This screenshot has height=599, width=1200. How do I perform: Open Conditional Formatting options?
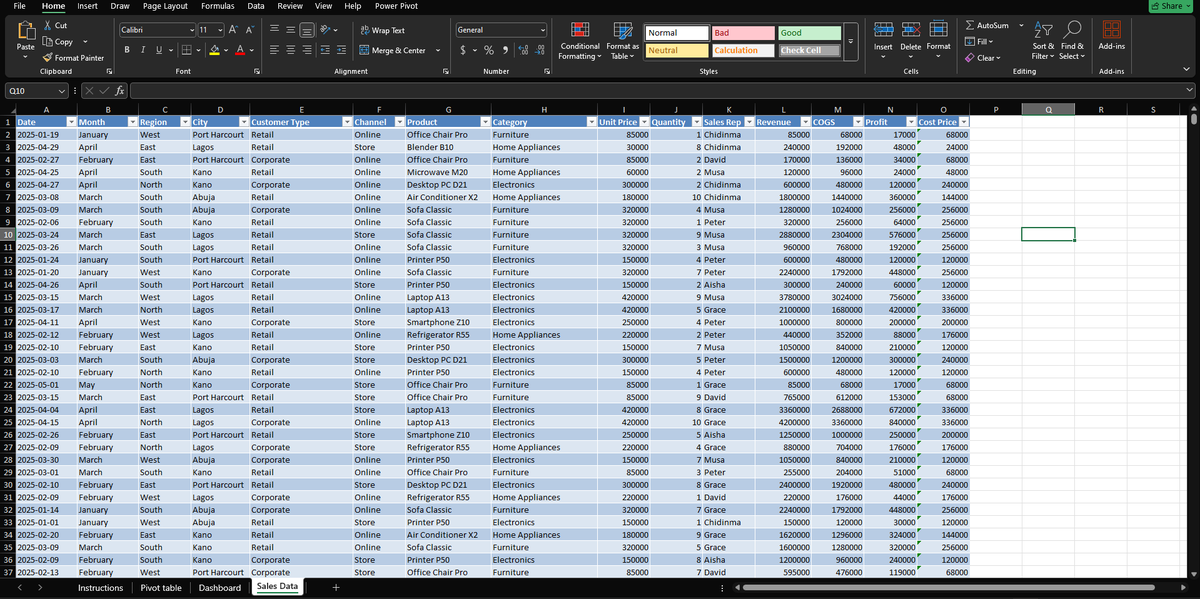pyautogui.click(x=580, y=42)
